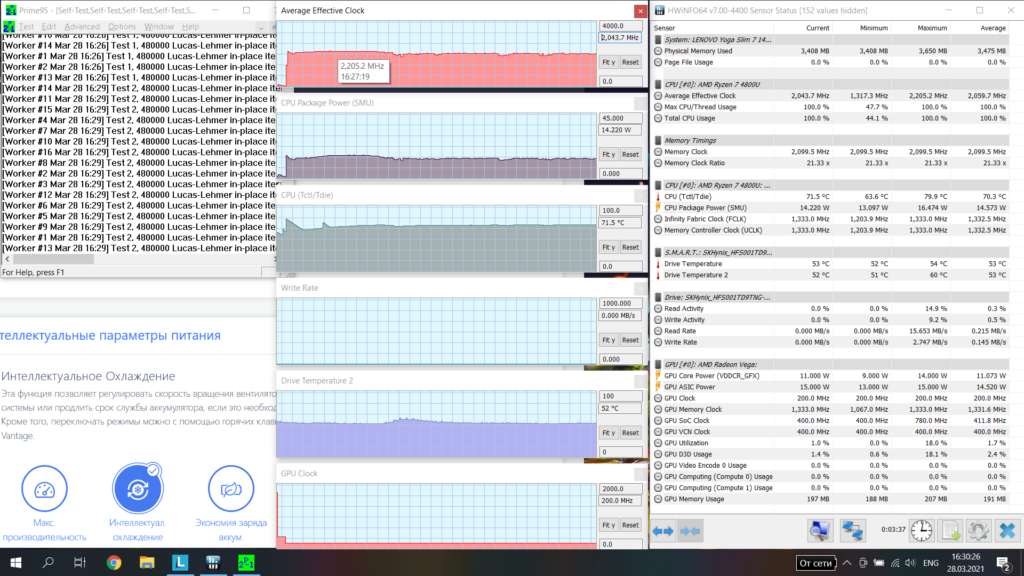Click the HWiNFO clock reset-timer icon
The height and width of the screenshot is (576, 1024).
[921, 530]
